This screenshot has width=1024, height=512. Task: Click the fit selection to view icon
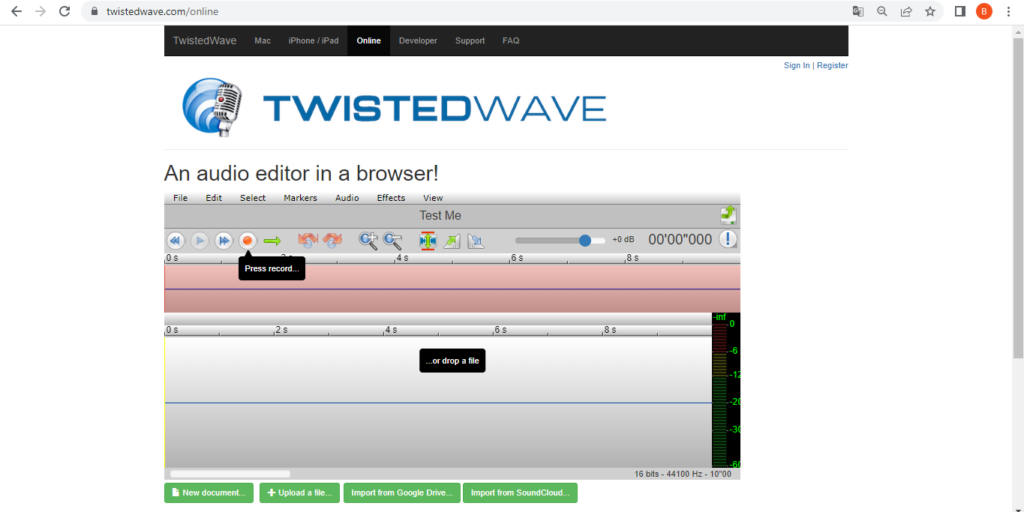pyautogui.click(x=428, y=240)
